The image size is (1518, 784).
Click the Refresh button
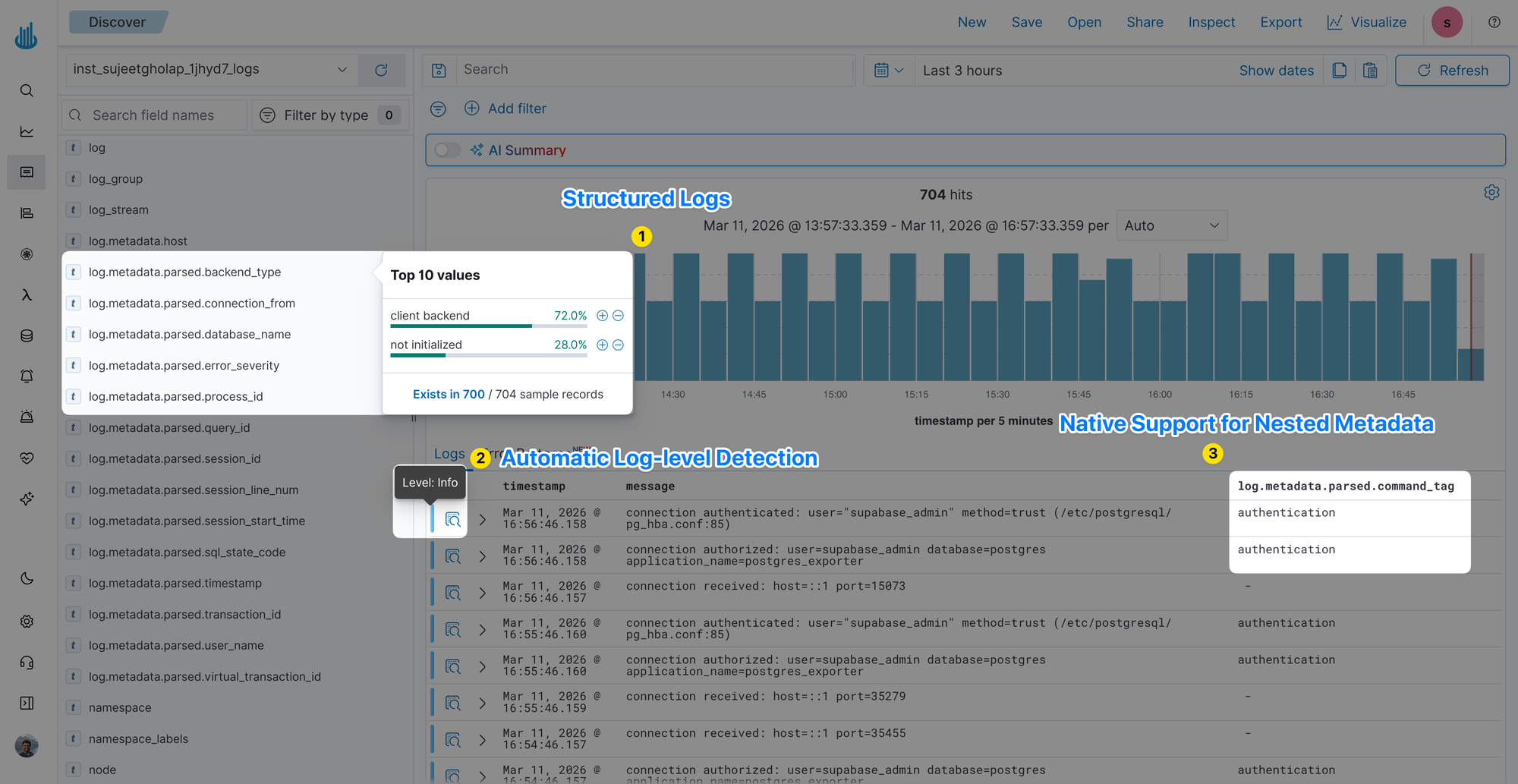point(1452,71)
